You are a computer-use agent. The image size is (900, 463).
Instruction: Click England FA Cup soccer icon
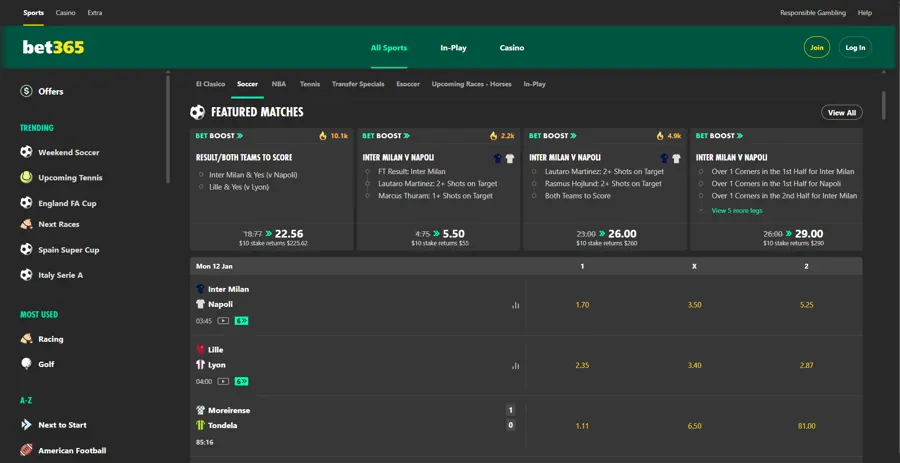tap(26, 203)
